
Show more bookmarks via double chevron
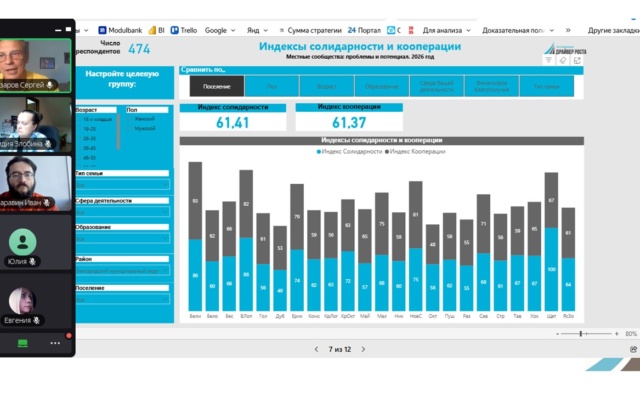click(568, 30)
